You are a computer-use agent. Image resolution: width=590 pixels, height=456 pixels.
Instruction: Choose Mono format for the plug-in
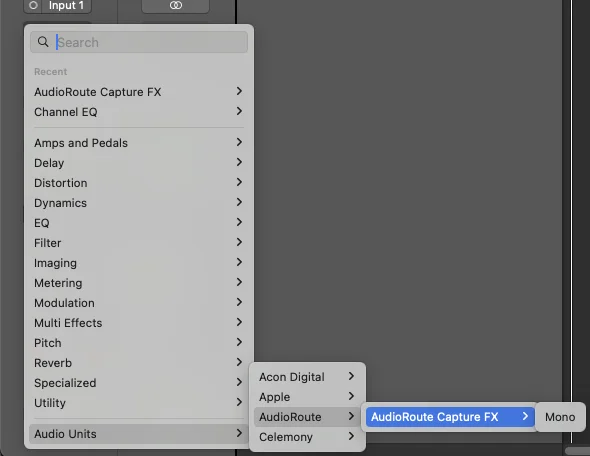pyautogui.click(x=560, y=417)
